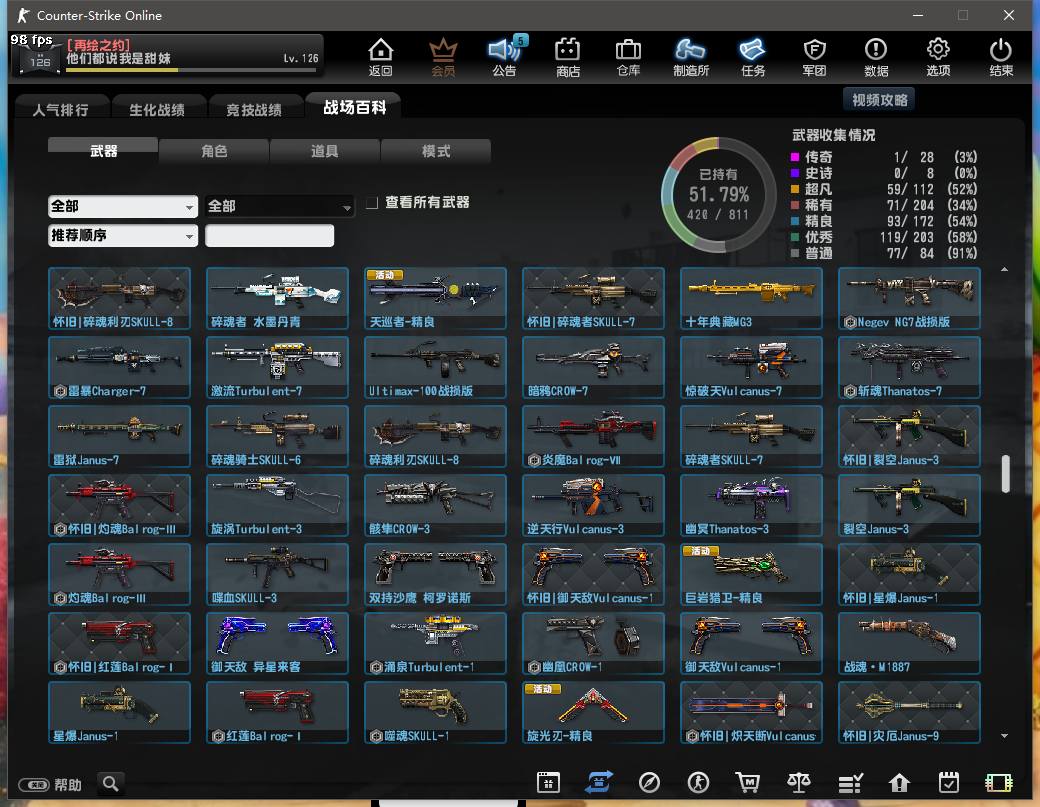Click the 返回 home icon

point(381,56)
